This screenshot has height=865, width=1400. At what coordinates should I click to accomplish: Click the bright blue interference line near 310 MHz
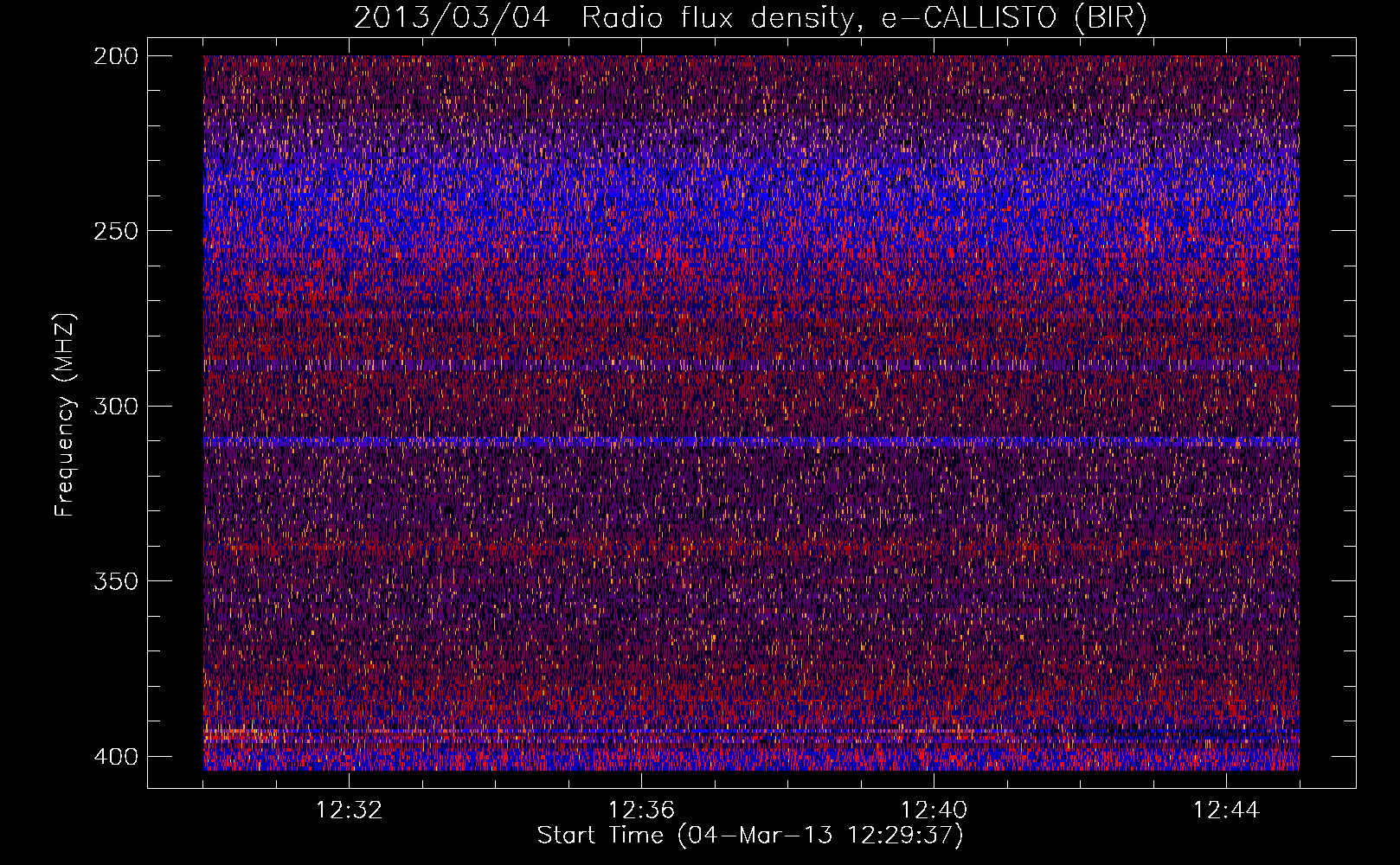[x=751, y=441]
